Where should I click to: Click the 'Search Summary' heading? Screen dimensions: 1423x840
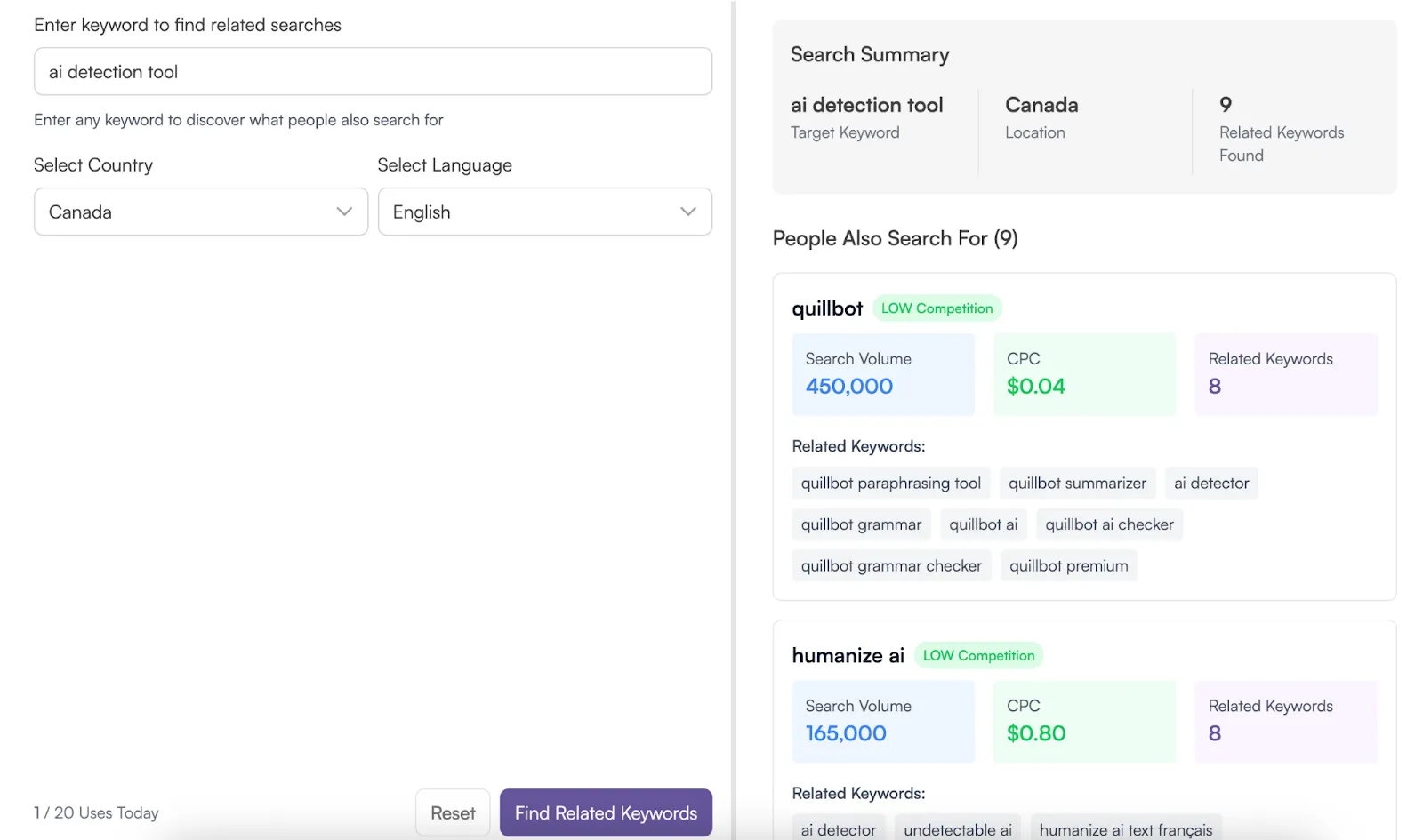tap(870, 55)
